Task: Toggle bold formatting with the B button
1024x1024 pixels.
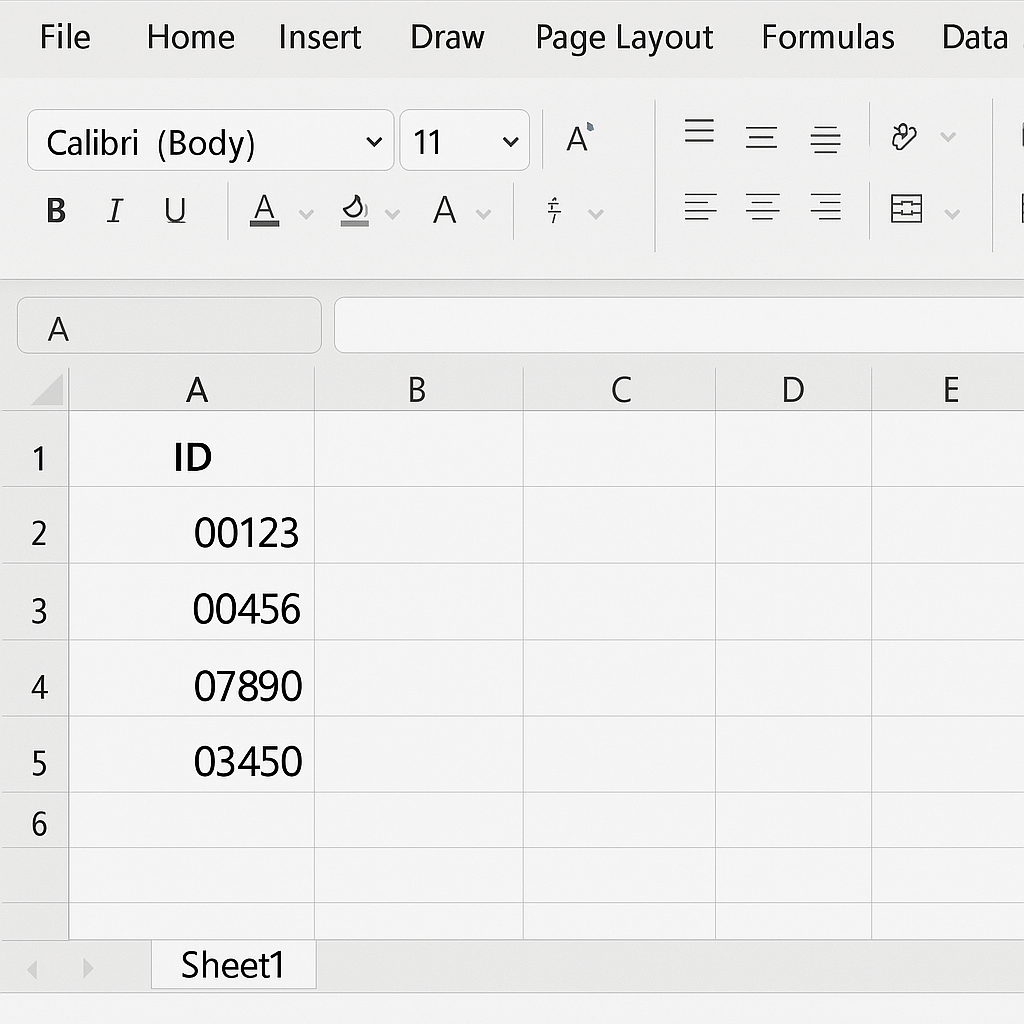Action: [x=56, y=211]
